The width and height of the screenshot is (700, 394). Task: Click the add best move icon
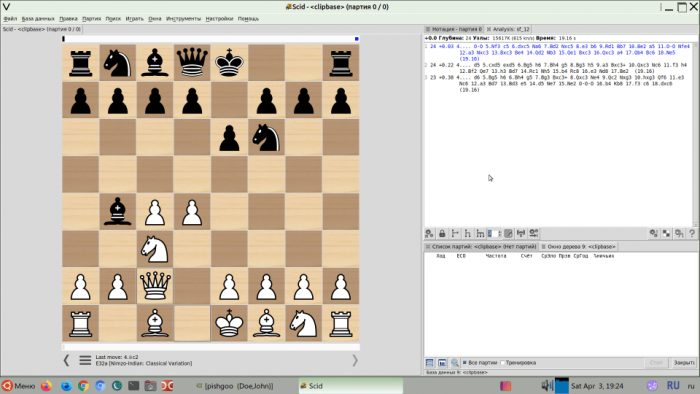pyautogui.click(x=455, y=233)
